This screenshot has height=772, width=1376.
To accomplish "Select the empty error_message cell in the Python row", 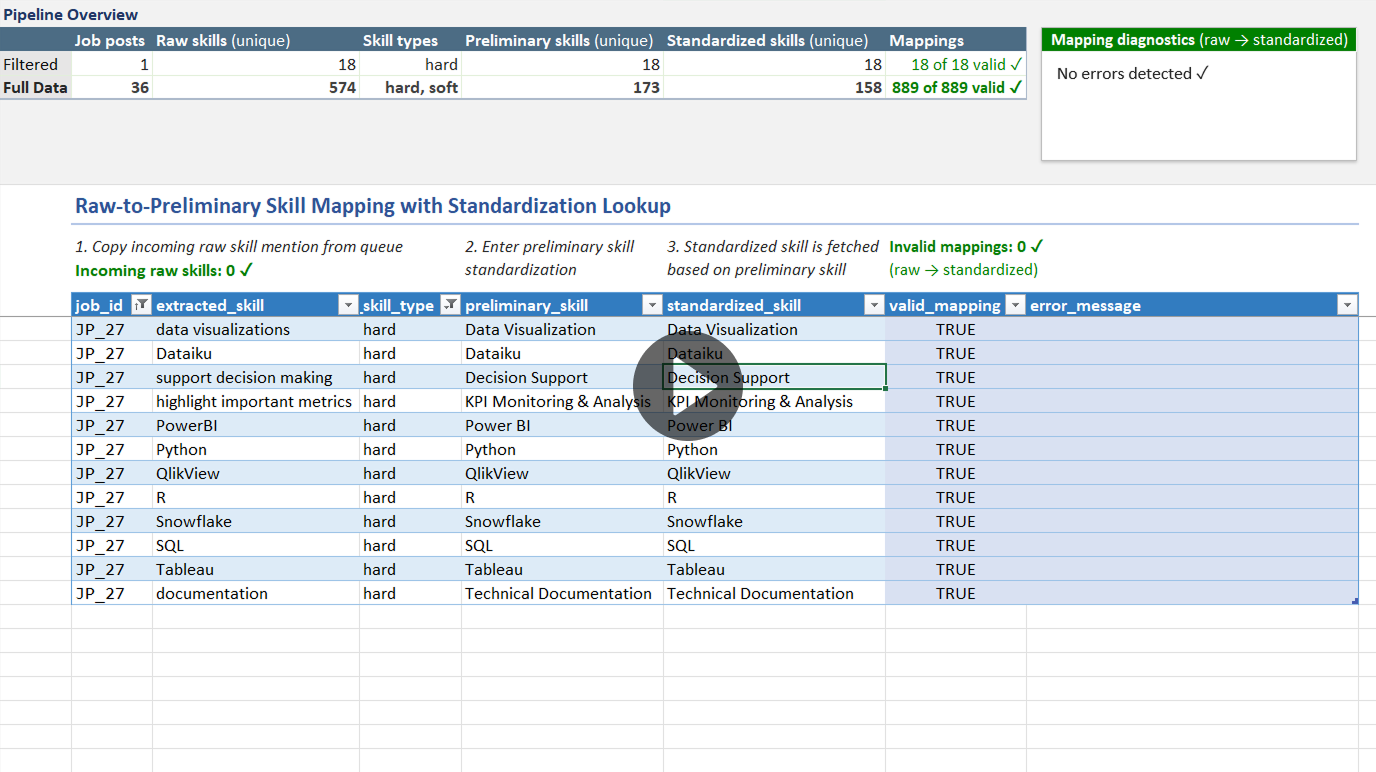I will (x=1192, y=449).
